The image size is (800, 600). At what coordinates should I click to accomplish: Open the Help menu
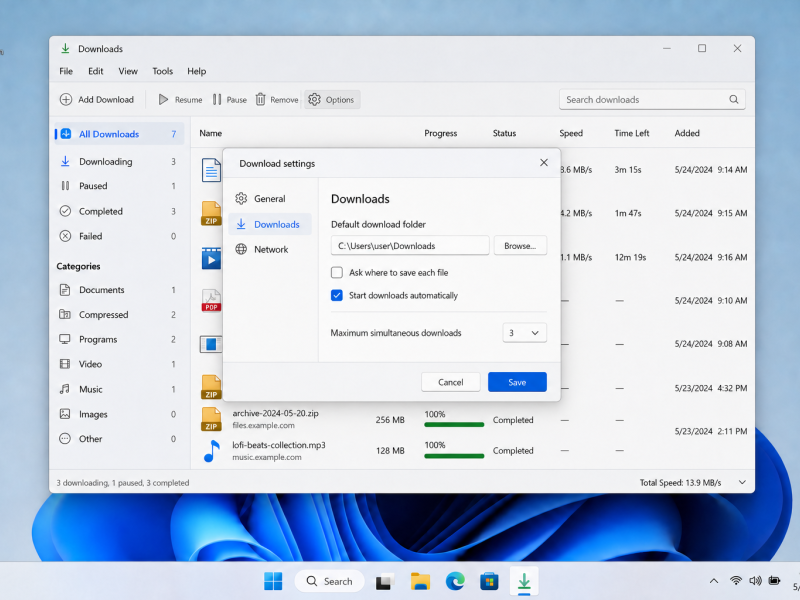[196, 71]
